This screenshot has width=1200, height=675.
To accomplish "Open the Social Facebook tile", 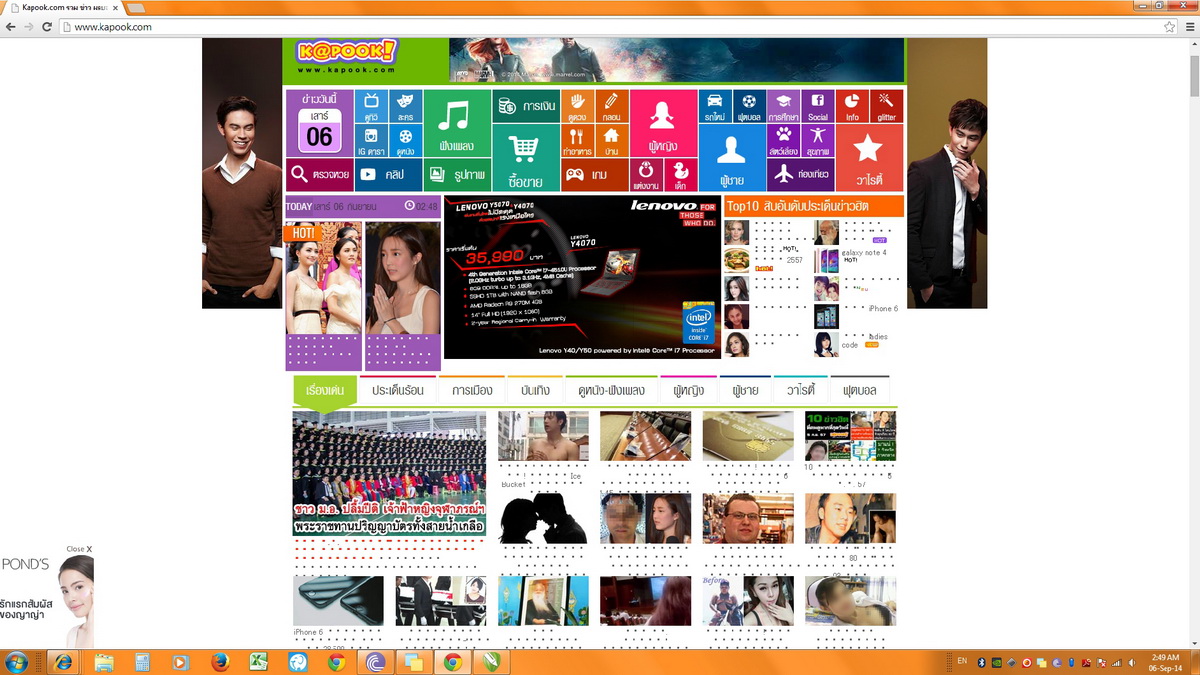I will [x=818, y=106].
